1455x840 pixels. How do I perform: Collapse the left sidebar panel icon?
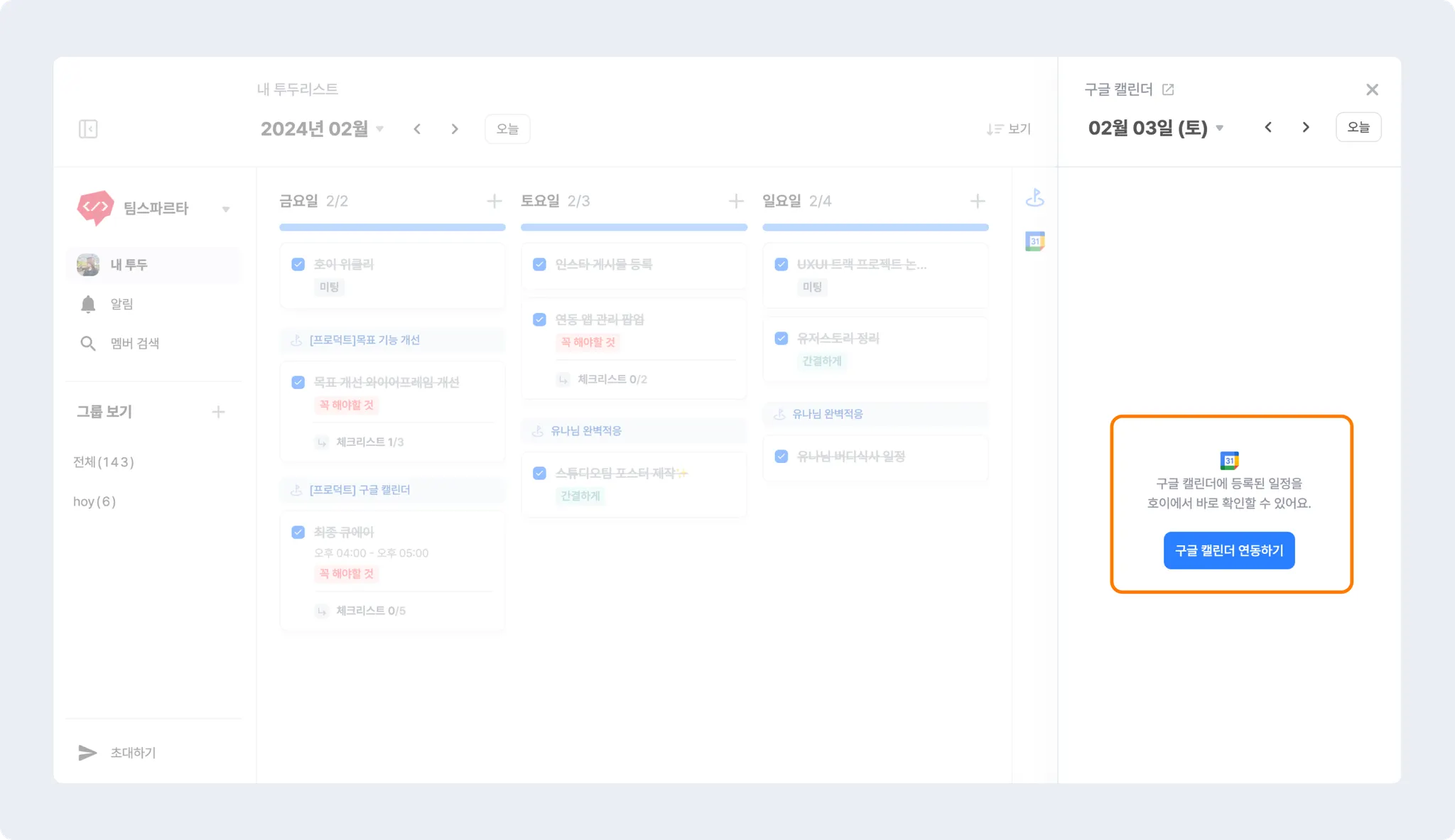[x=88, y=129]
